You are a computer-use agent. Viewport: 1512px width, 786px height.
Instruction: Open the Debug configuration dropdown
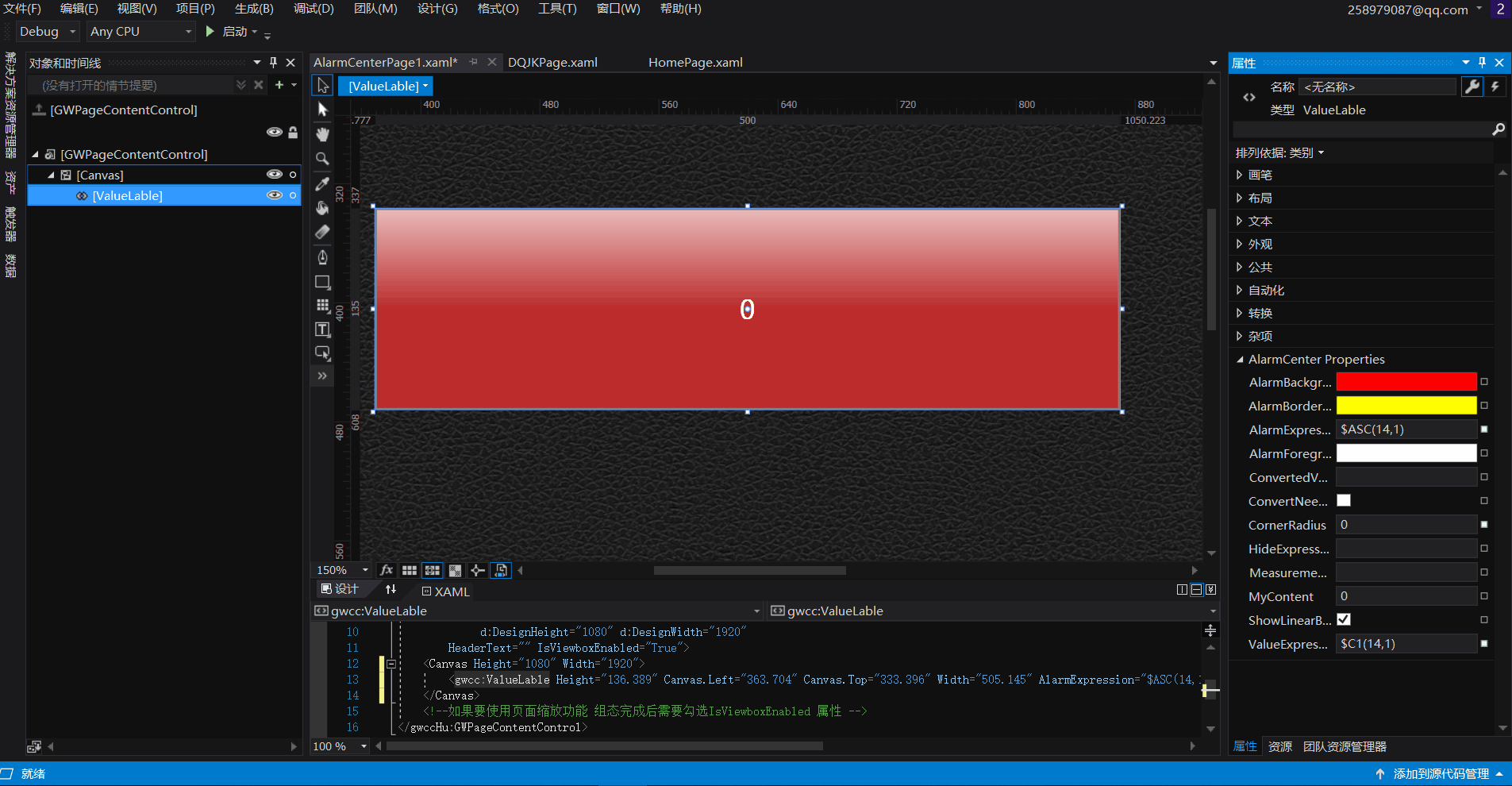(x=48, y=32)
